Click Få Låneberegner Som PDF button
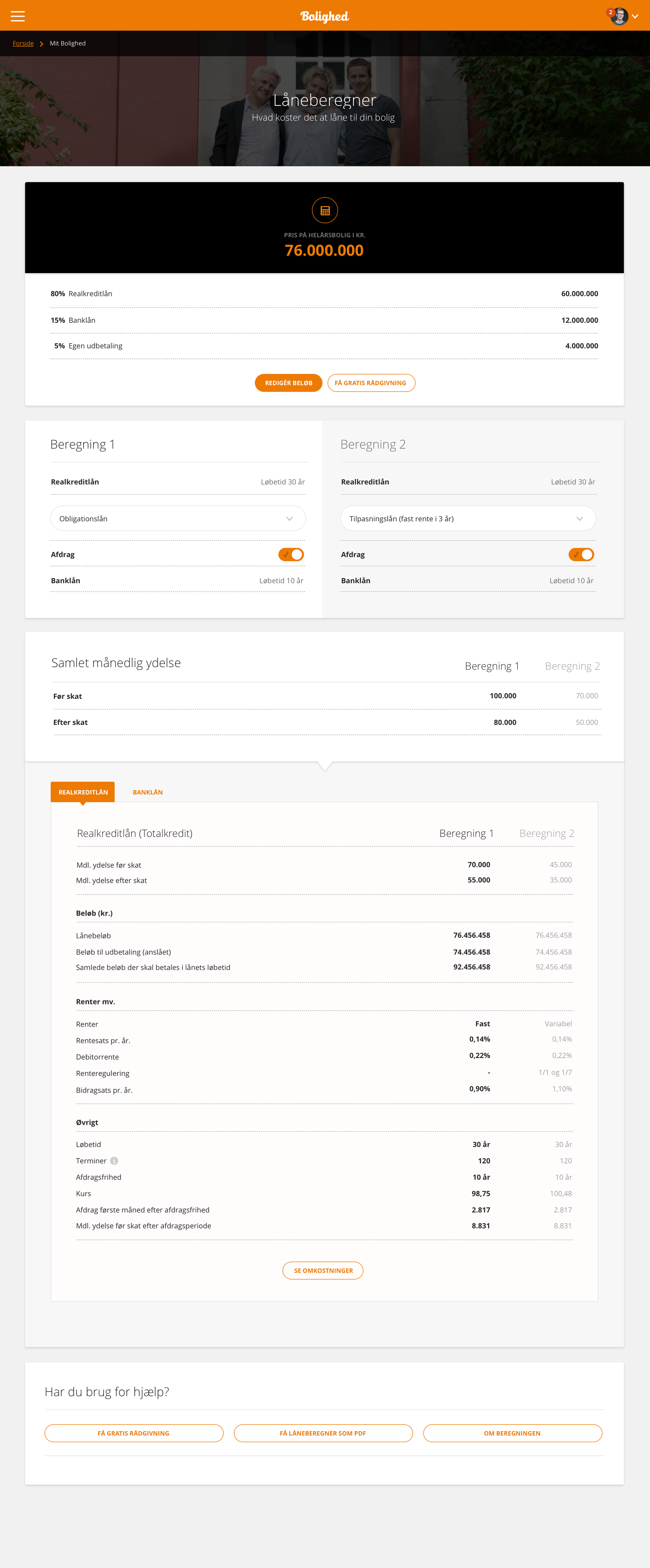This screenshot has width=650, height=1568. 323,1433
